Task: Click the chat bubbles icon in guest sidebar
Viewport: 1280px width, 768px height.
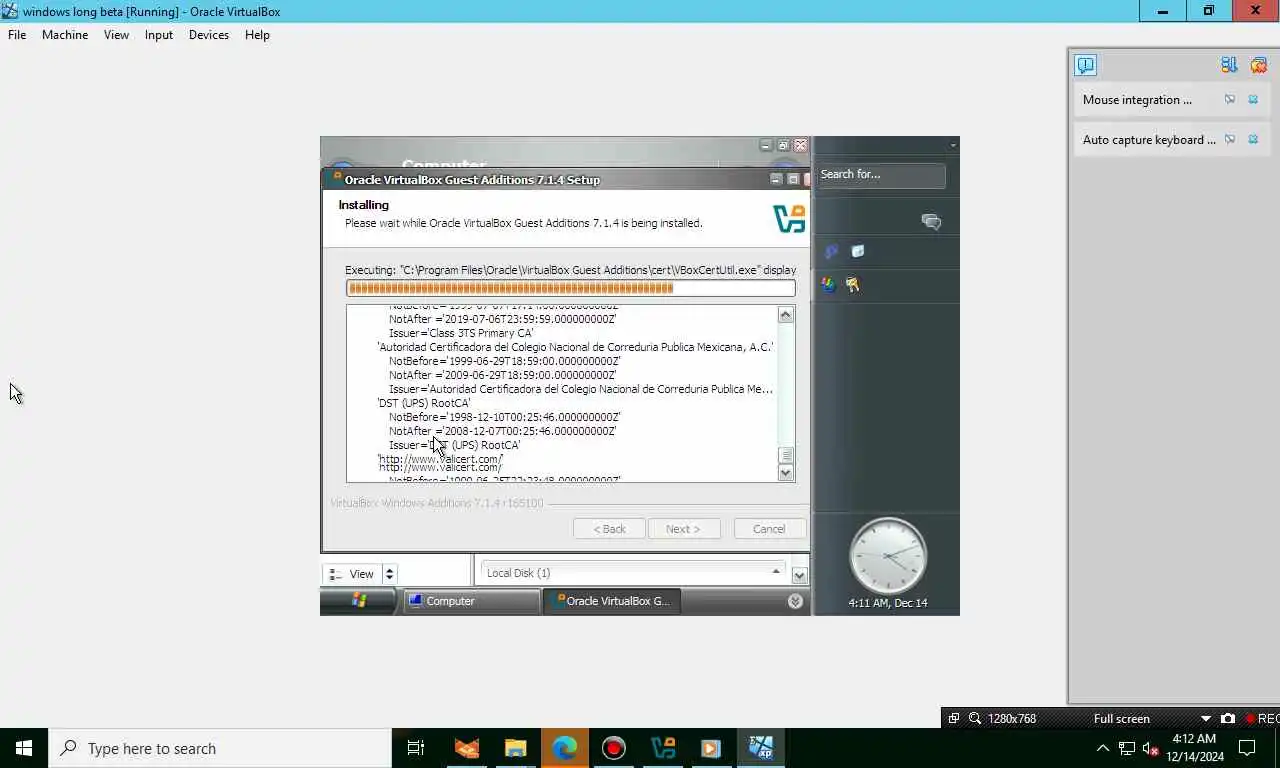Action: click(x=931, y=222)
